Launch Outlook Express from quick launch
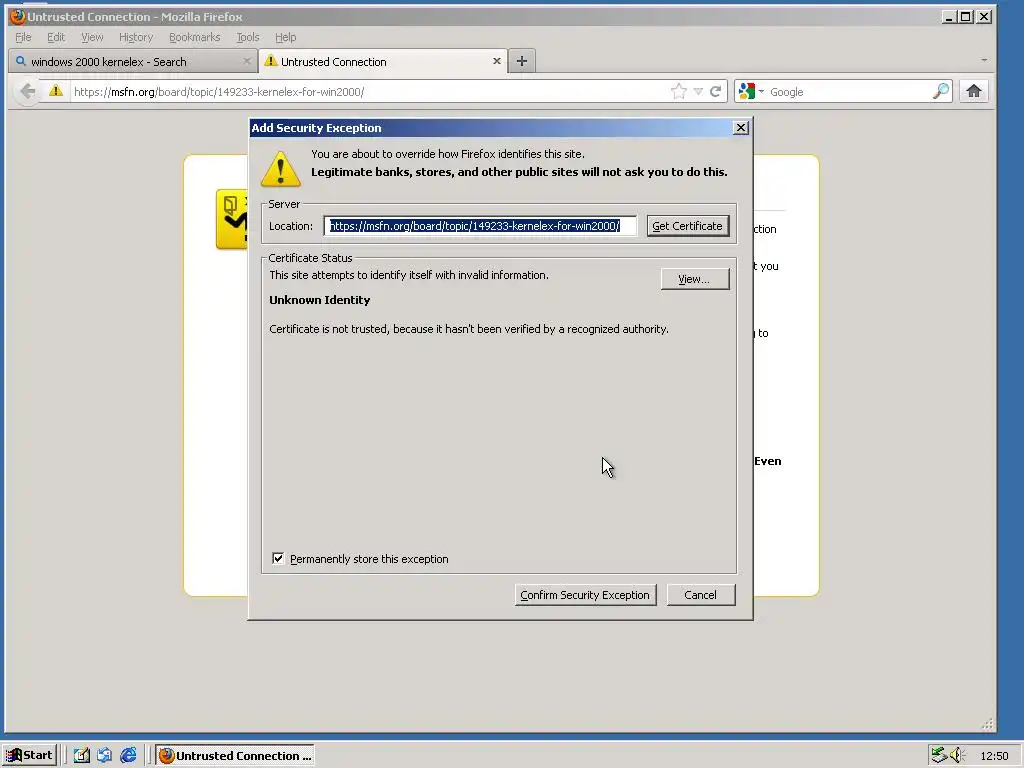Viewport: 1024px width, 768px height. click(104, 756)
